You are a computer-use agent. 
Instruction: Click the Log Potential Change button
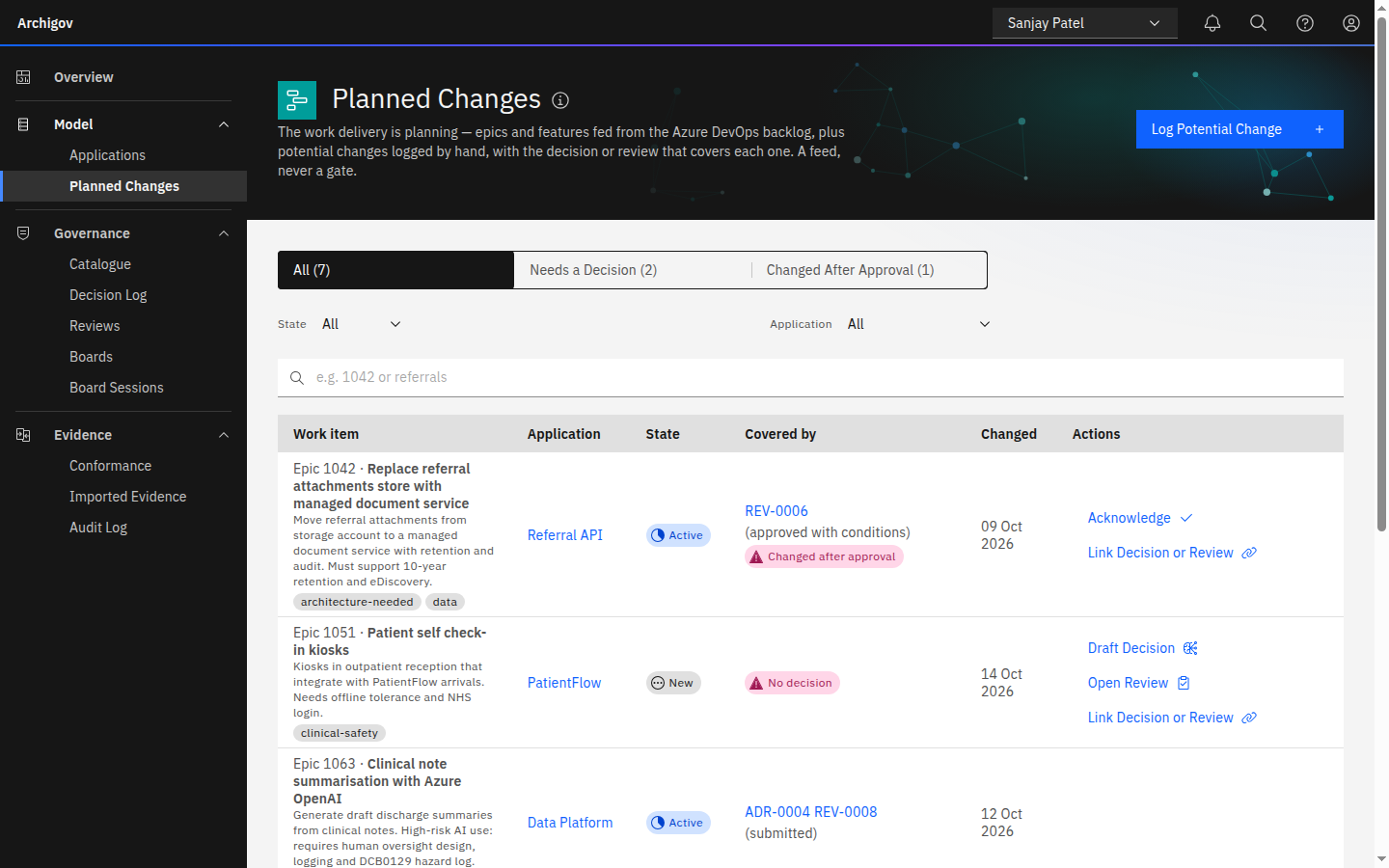(x=1239, y=129)
